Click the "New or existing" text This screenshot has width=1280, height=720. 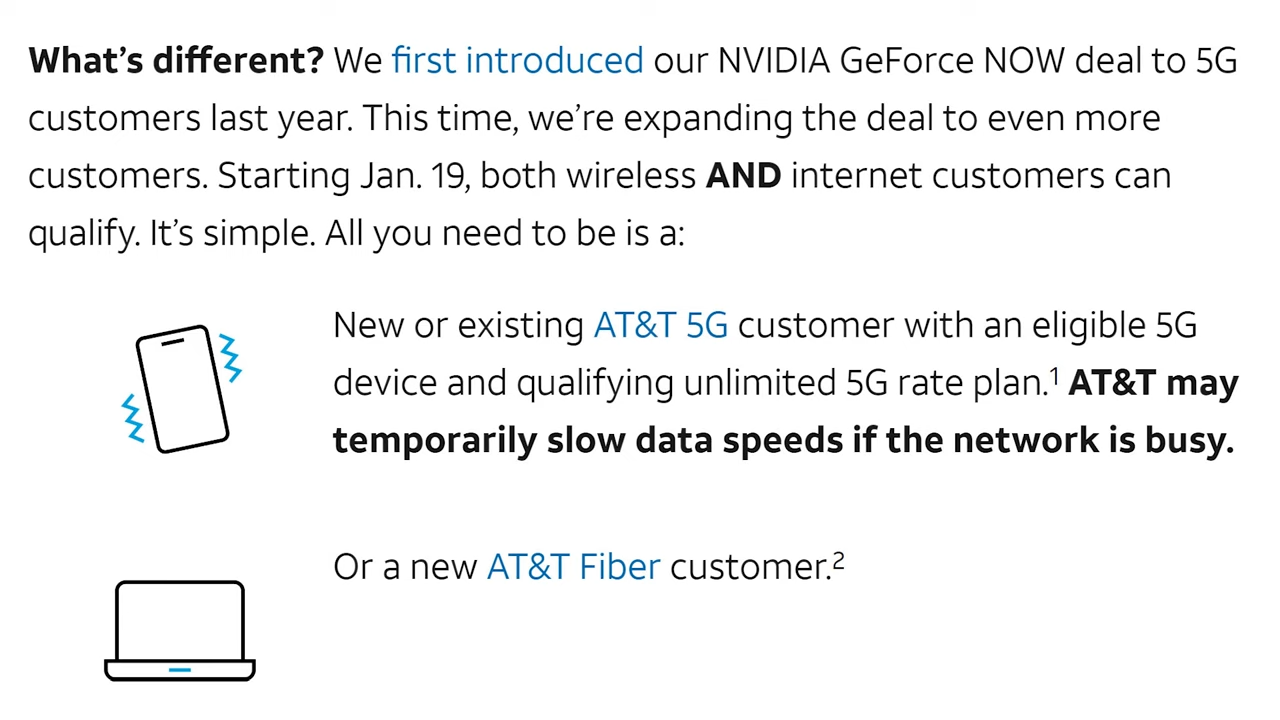458,326
